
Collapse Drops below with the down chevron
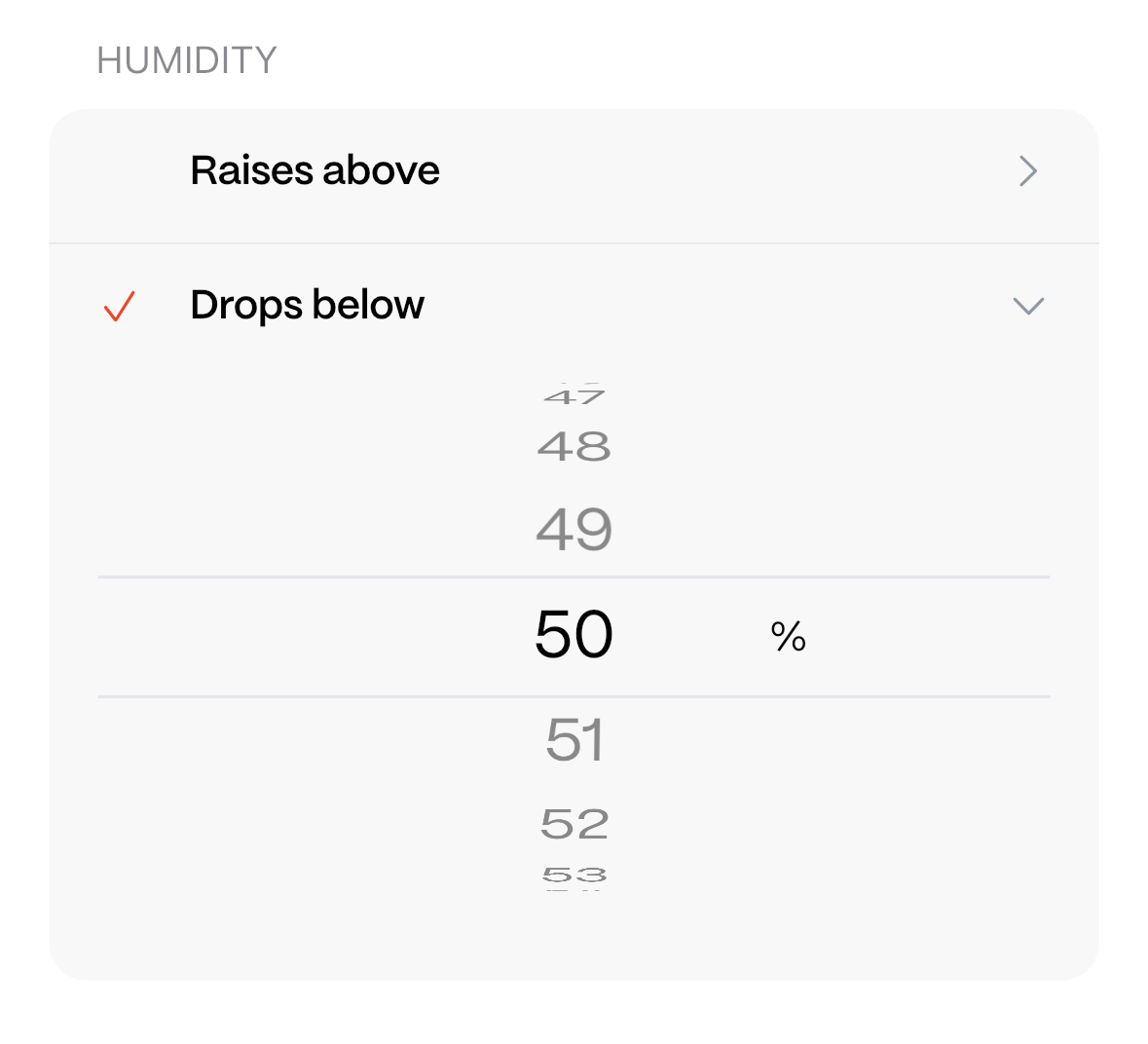(1028, 307)
